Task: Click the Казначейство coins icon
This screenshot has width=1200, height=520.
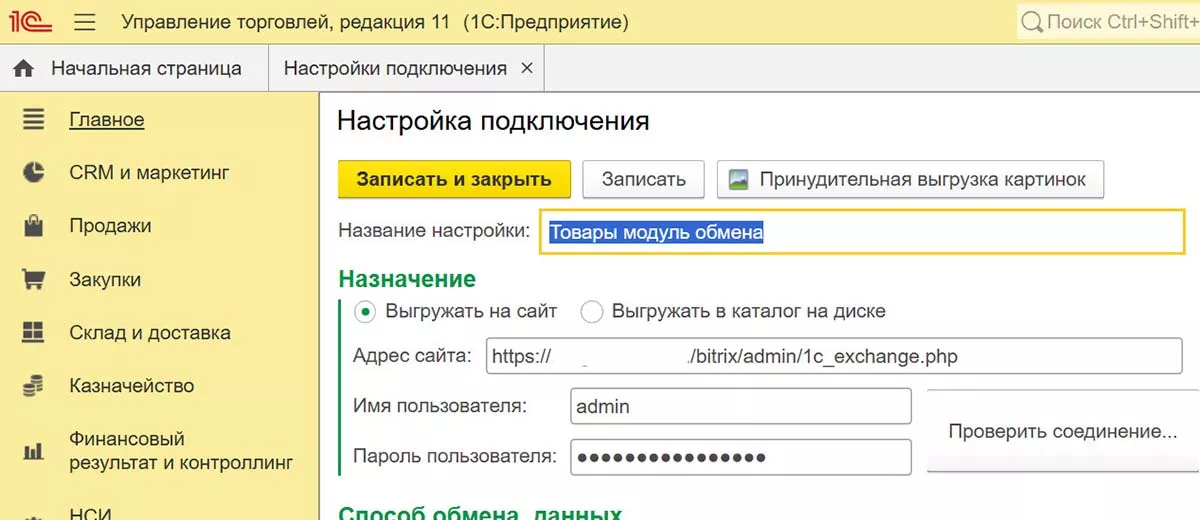Action: [34, 386]
